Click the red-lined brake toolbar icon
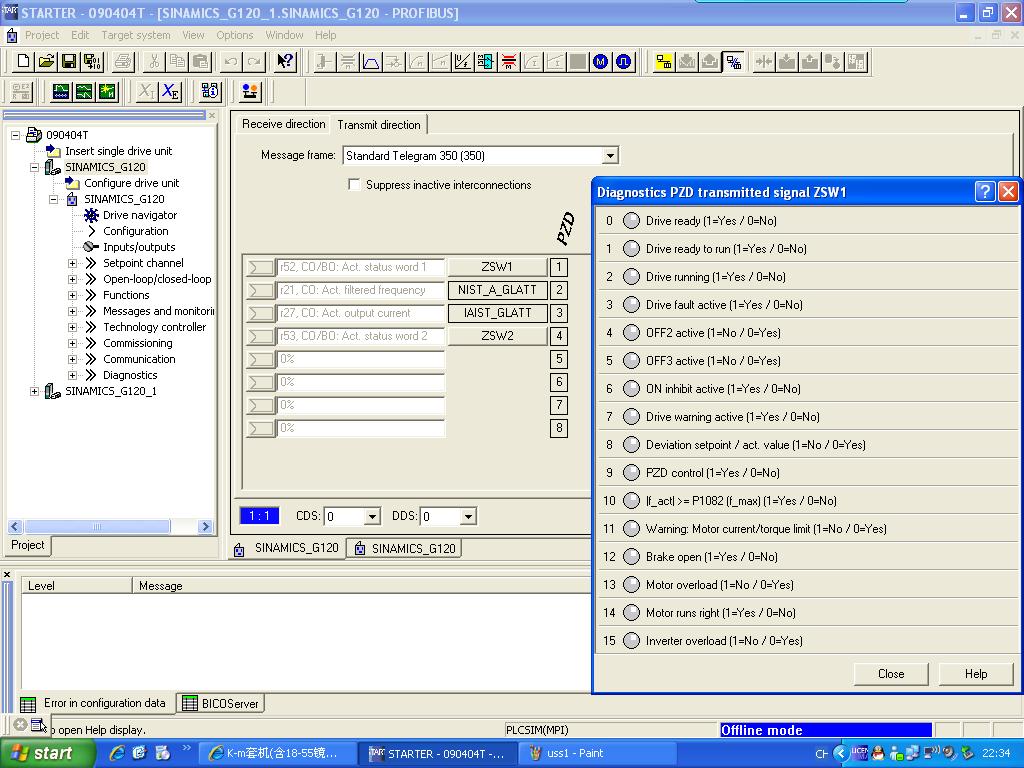 [509, 62]
